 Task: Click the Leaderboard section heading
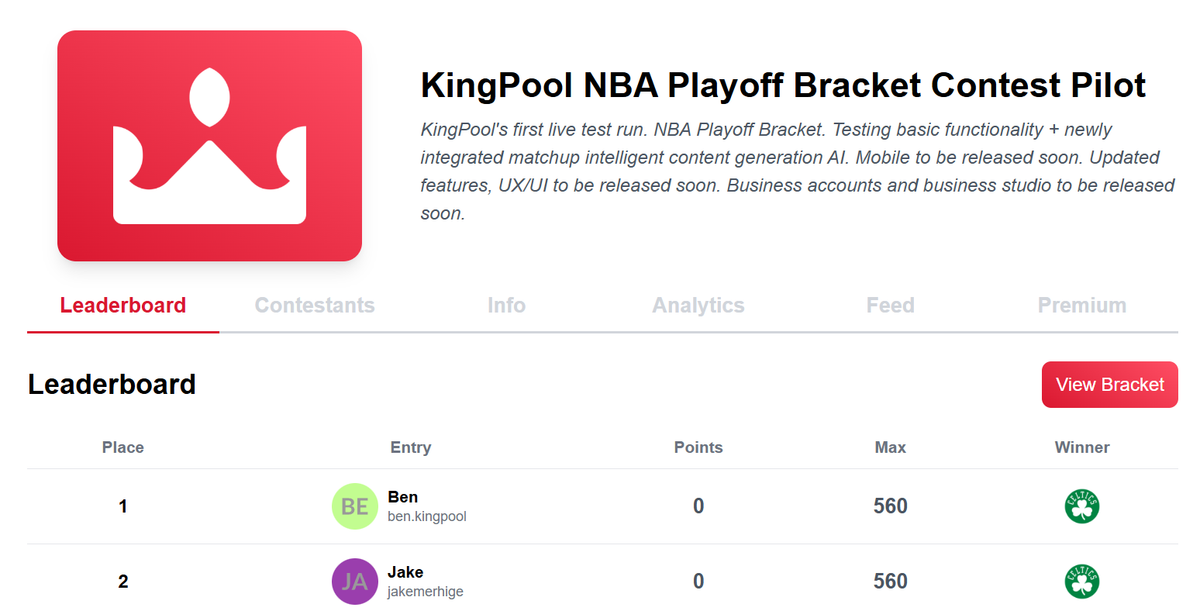[112, 384]
